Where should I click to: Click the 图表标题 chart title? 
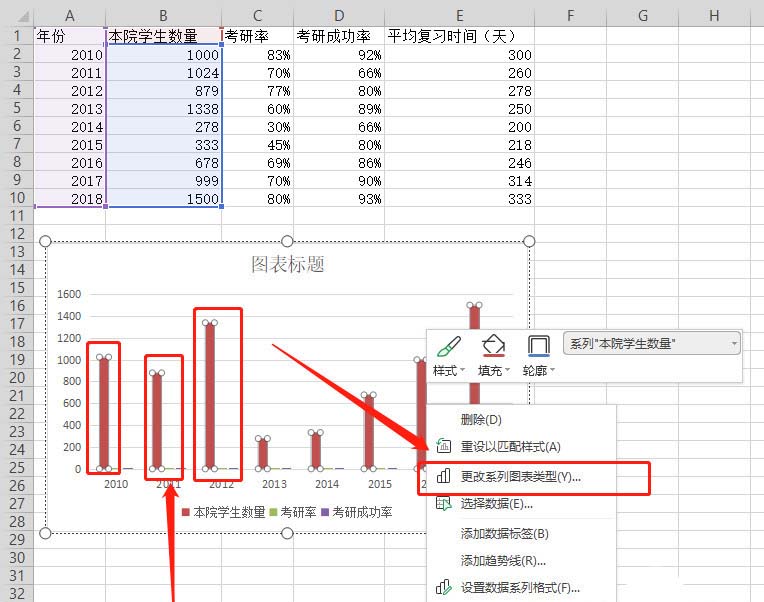[x=287, y=265]
